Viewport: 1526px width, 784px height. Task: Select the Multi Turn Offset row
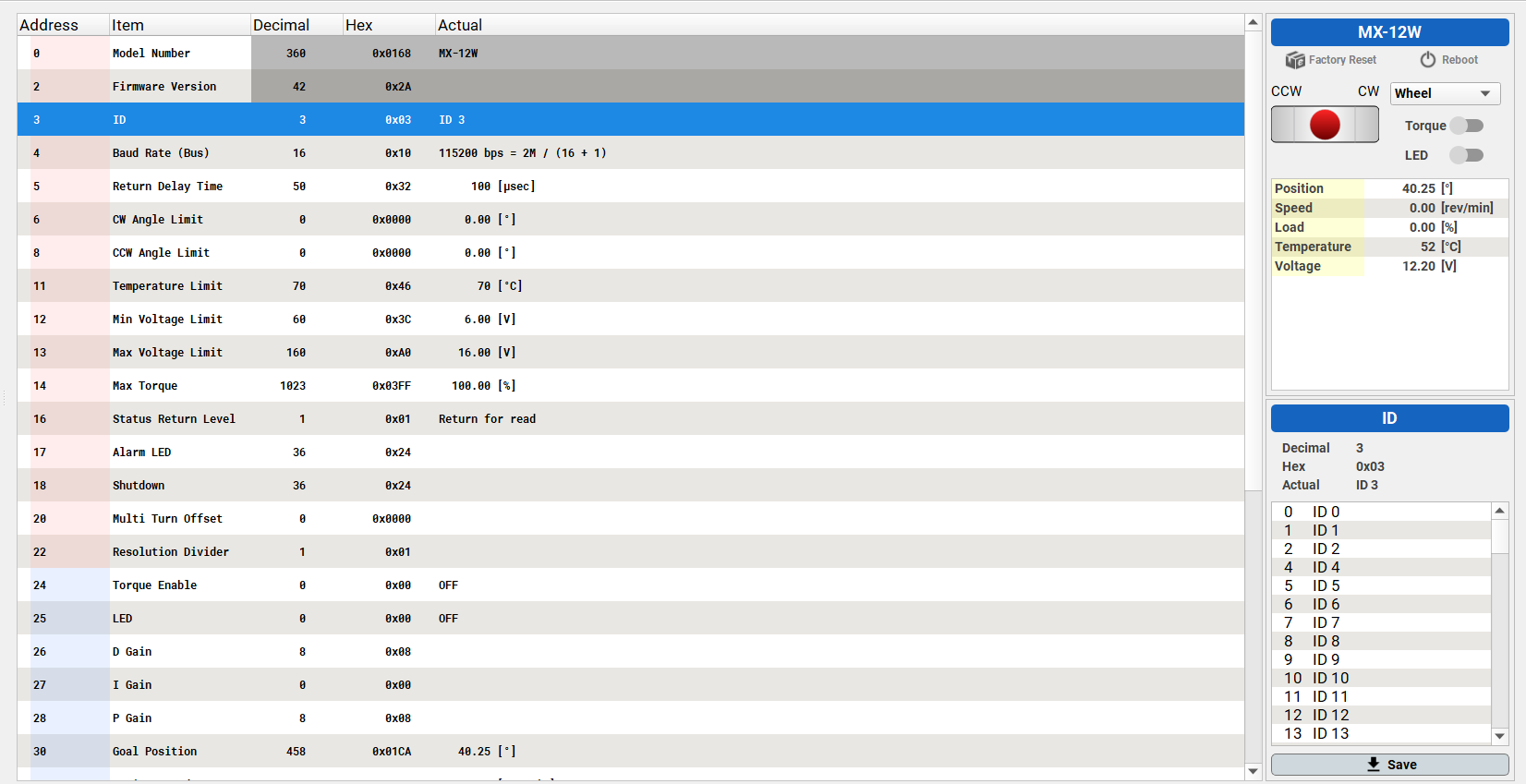pyautogui.click(x=631, y=518)
